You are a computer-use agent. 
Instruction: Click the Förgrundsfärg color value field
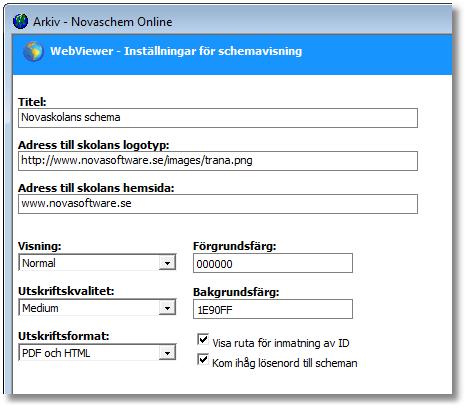[x=273, y=263]
